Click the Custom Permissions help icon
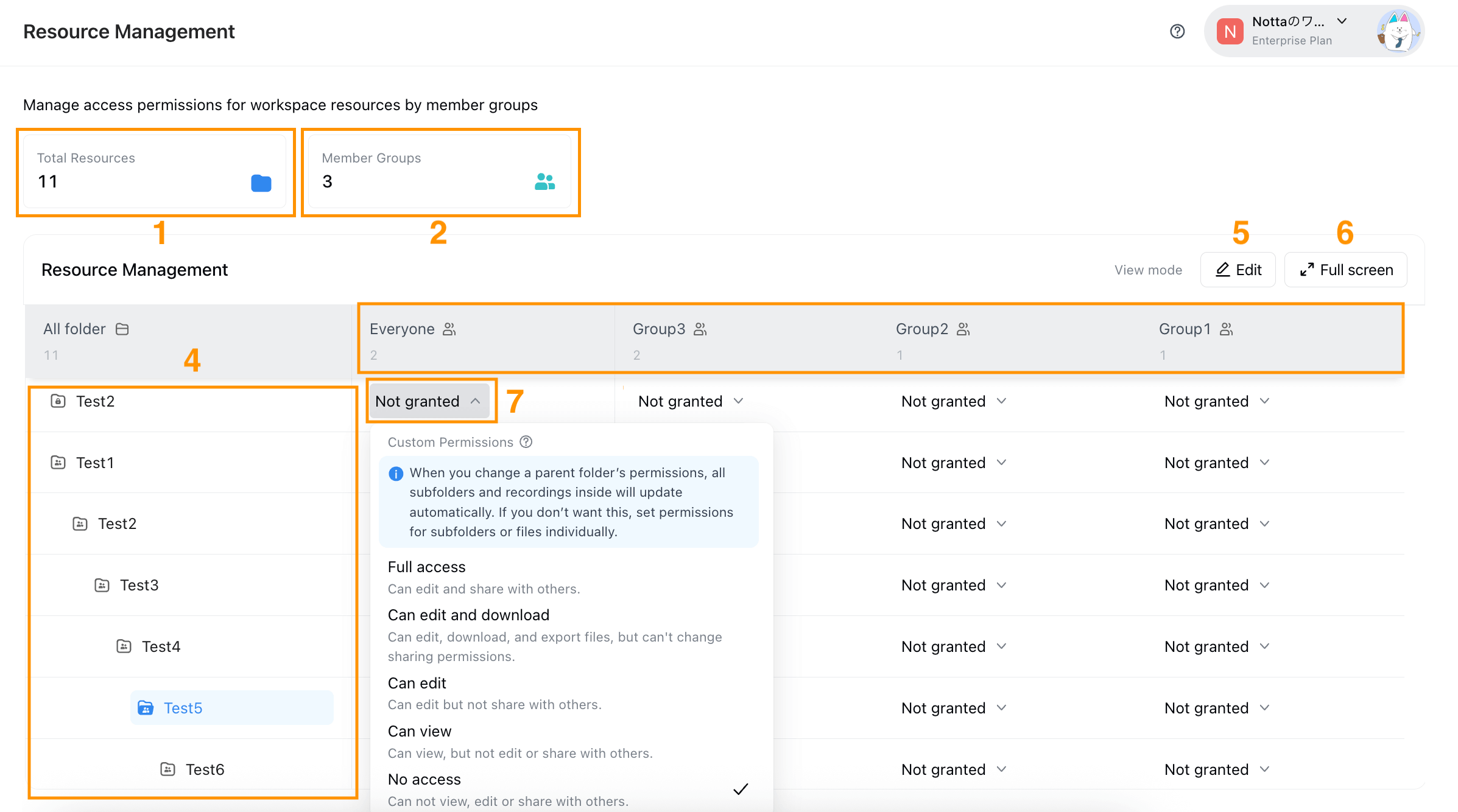This screenshot has width=1458, height=812. pos(526,442)
